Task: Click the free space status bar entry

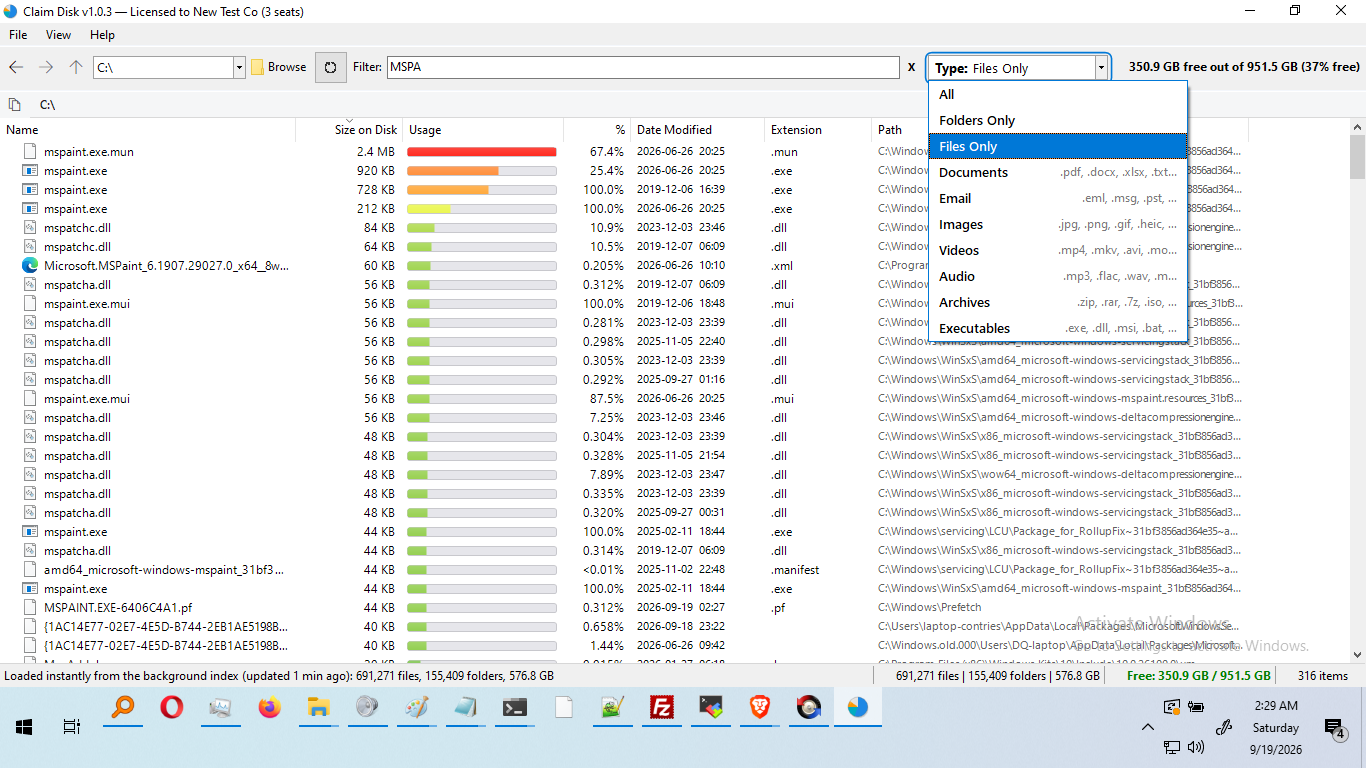Action: click(x=1199, y=676)
